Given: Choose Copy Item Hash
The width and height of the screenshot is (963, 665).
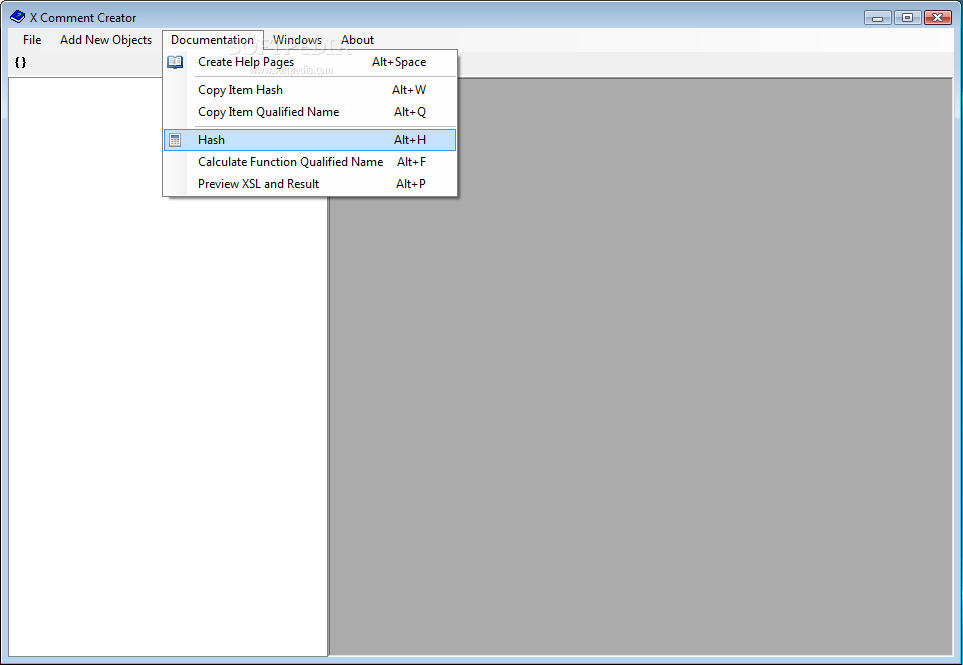Looking at the screenshot, I should (310, 90).
